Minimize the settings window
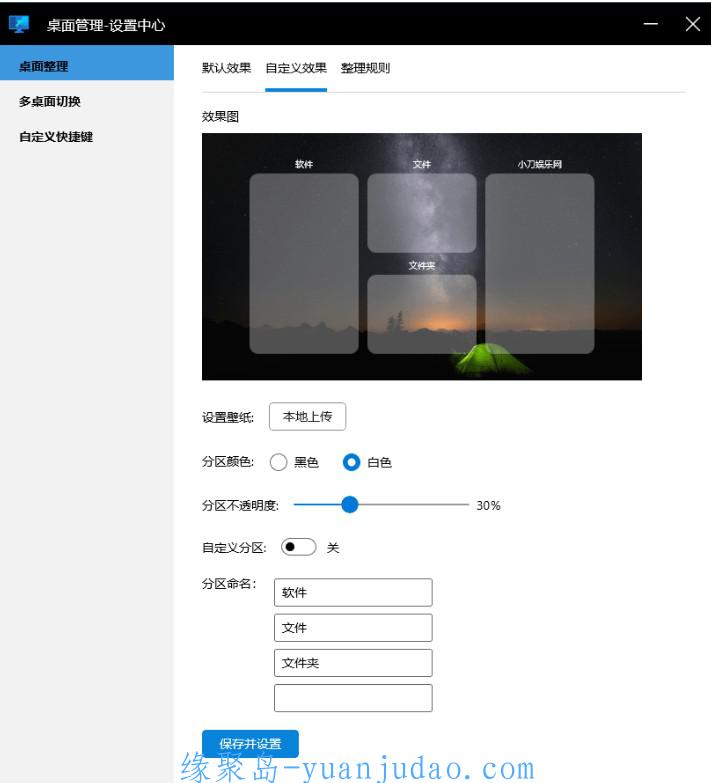This screenshot has width=711, height=783. [651, 23]
